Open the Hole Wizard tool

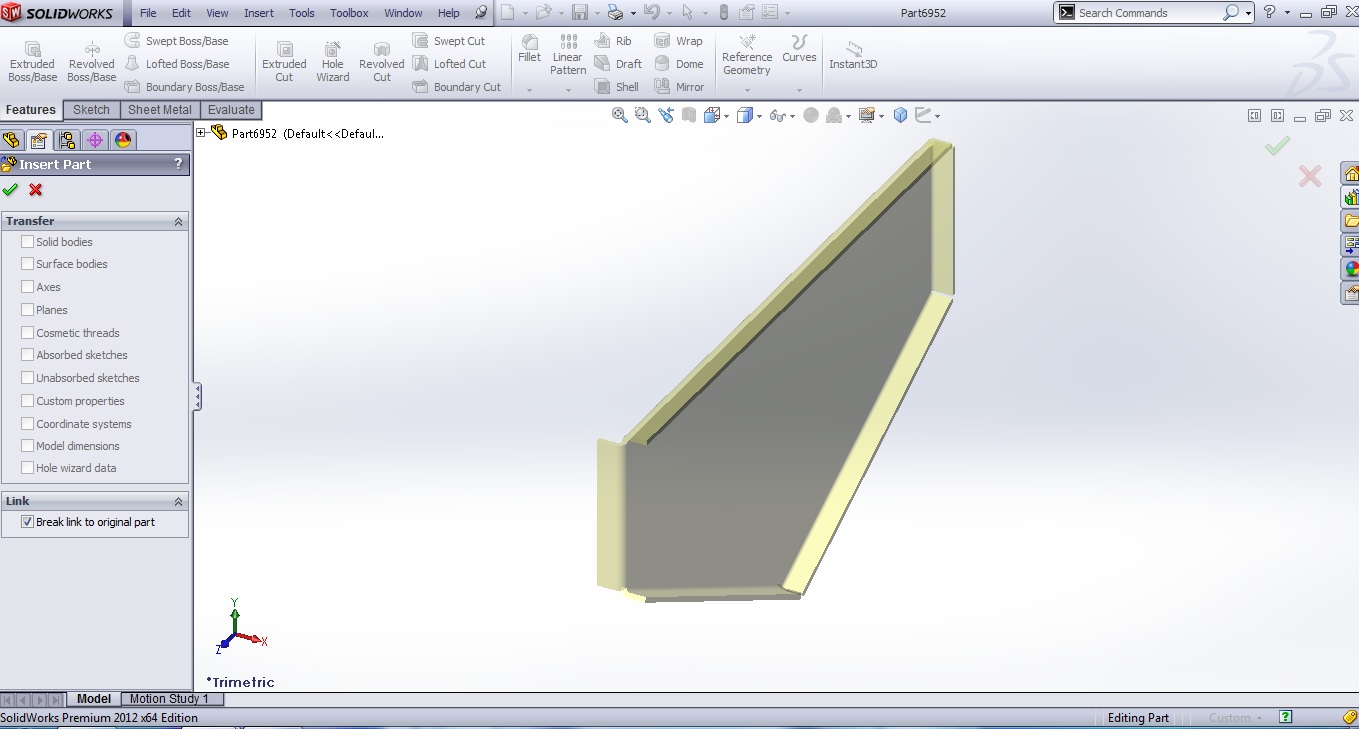coord(332,60)
